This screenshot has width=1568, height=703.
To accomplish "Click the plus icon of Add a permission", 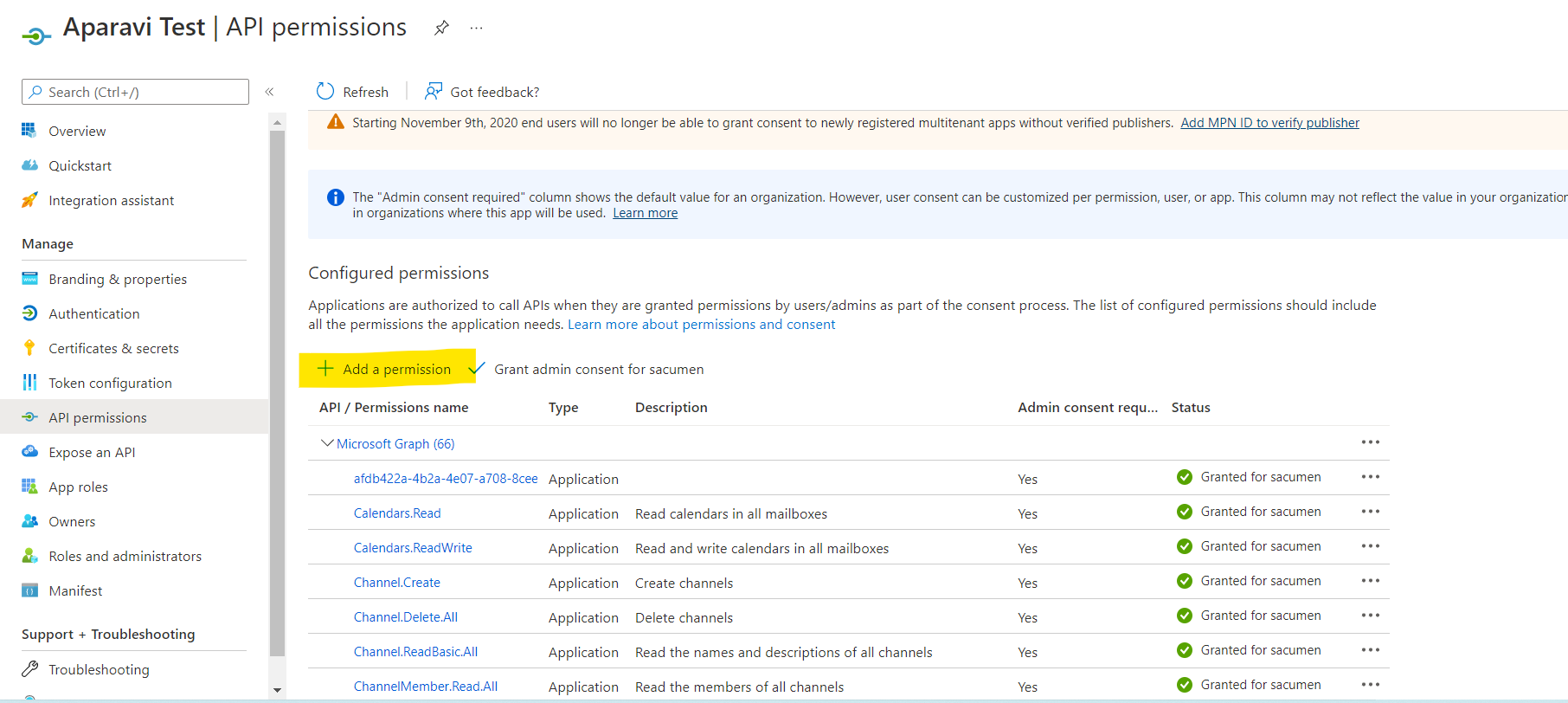I will pyautogui.click(x=325, y=368).
